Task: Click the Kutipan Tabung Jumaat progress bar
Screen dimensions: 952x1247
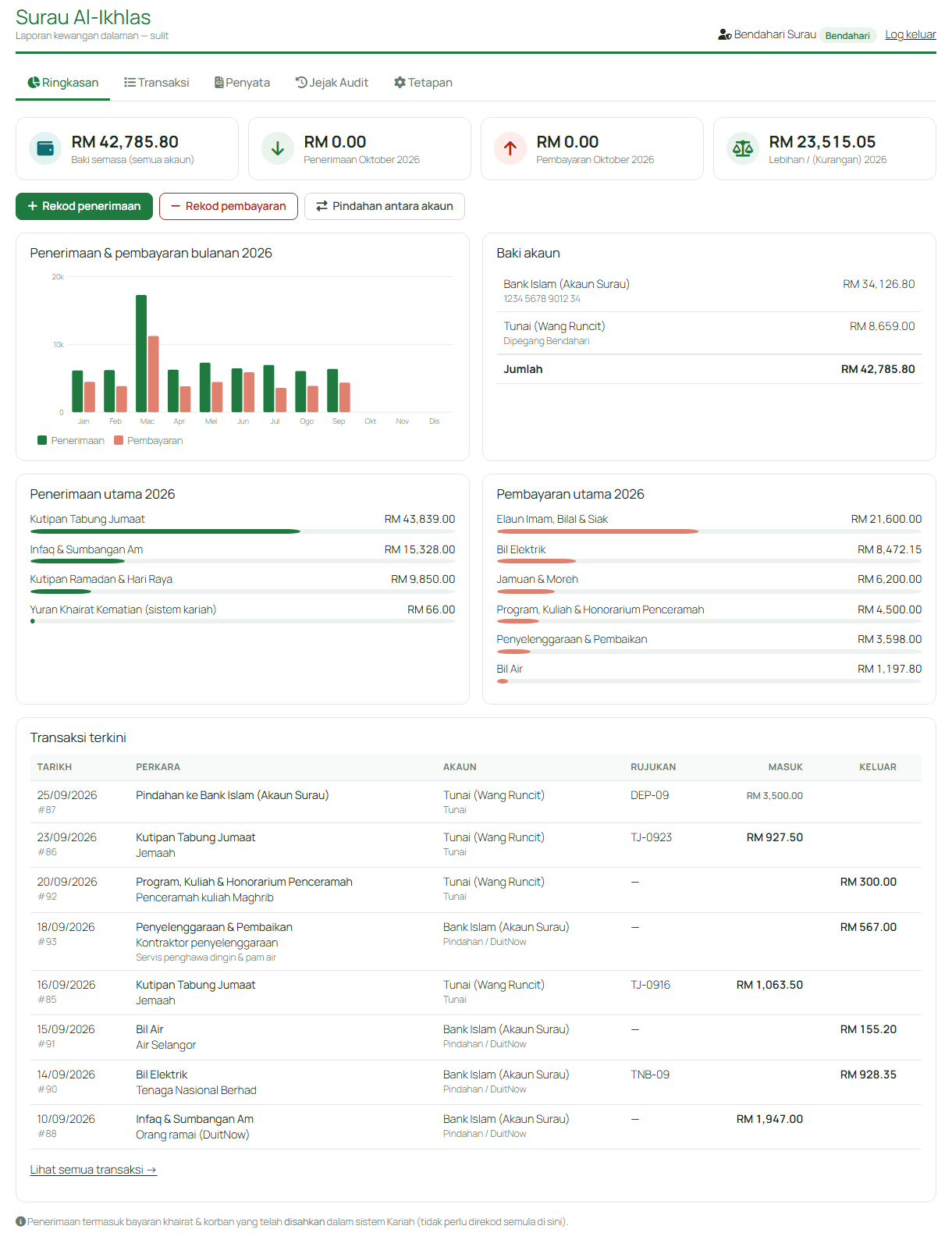Action: [243, 531]
